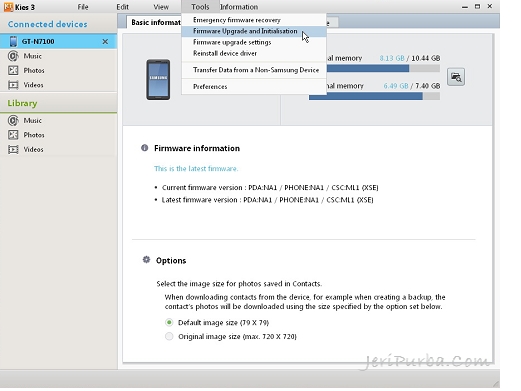Open the Information menu
Screen dimensions: 521x391
point(239,7)
